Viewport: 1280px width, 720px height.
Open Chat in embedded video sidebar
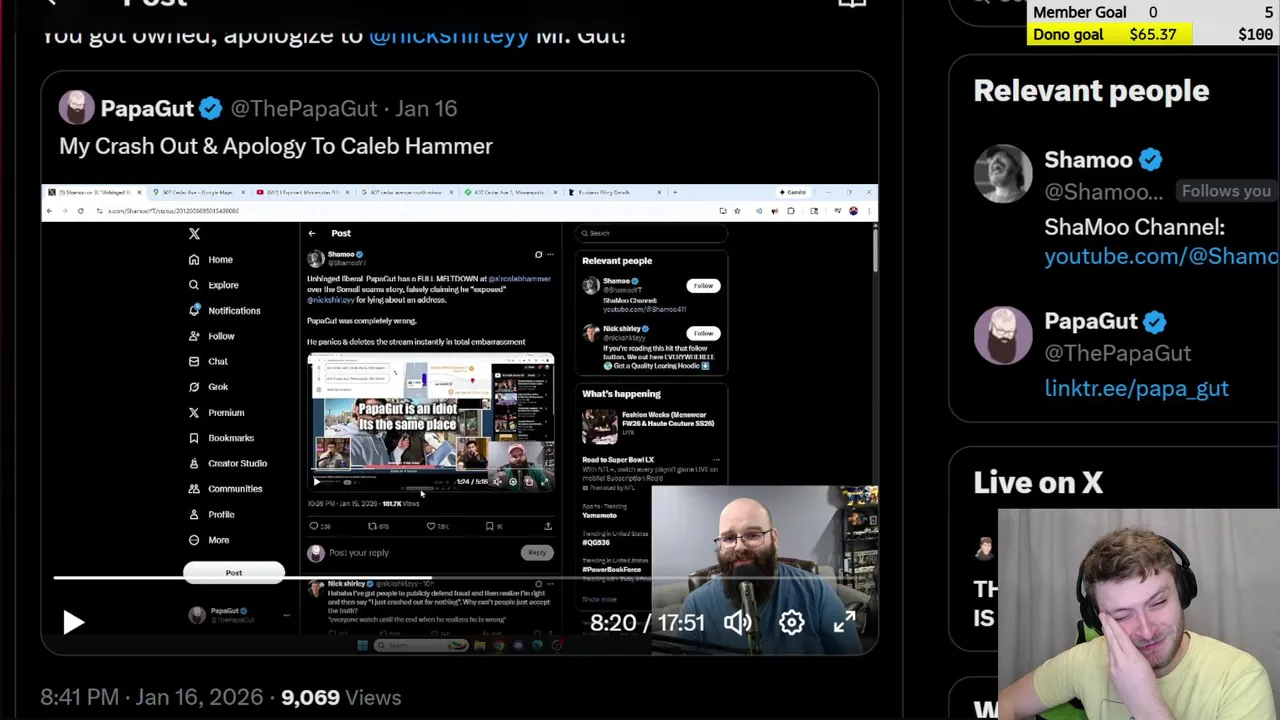tap(208, 361)
